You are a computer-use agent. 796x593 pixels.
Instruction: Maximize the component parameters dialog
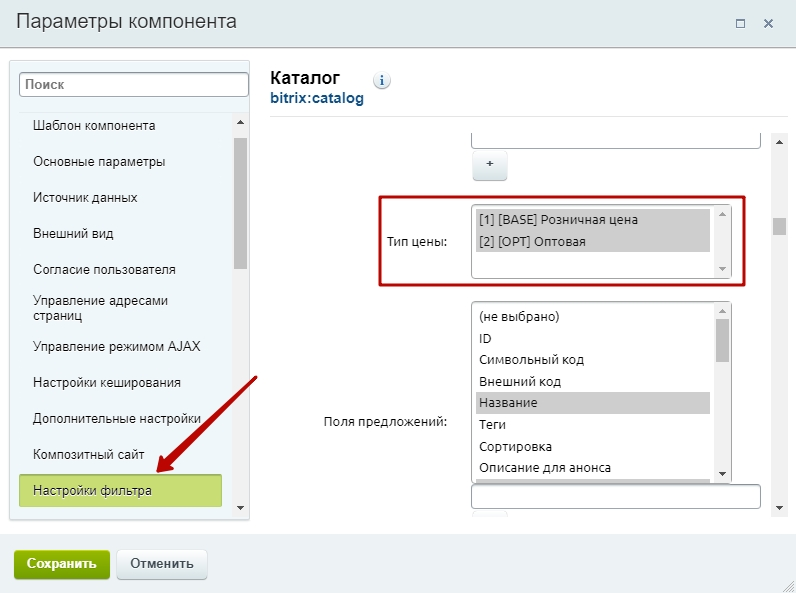coord(741,22)
